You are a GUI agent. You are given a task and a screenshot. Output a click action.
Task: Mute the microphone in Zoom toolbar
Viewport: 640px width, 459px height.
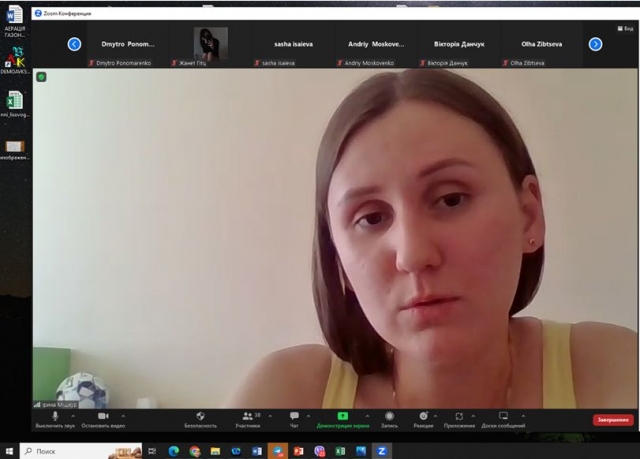tap(55, 419)
